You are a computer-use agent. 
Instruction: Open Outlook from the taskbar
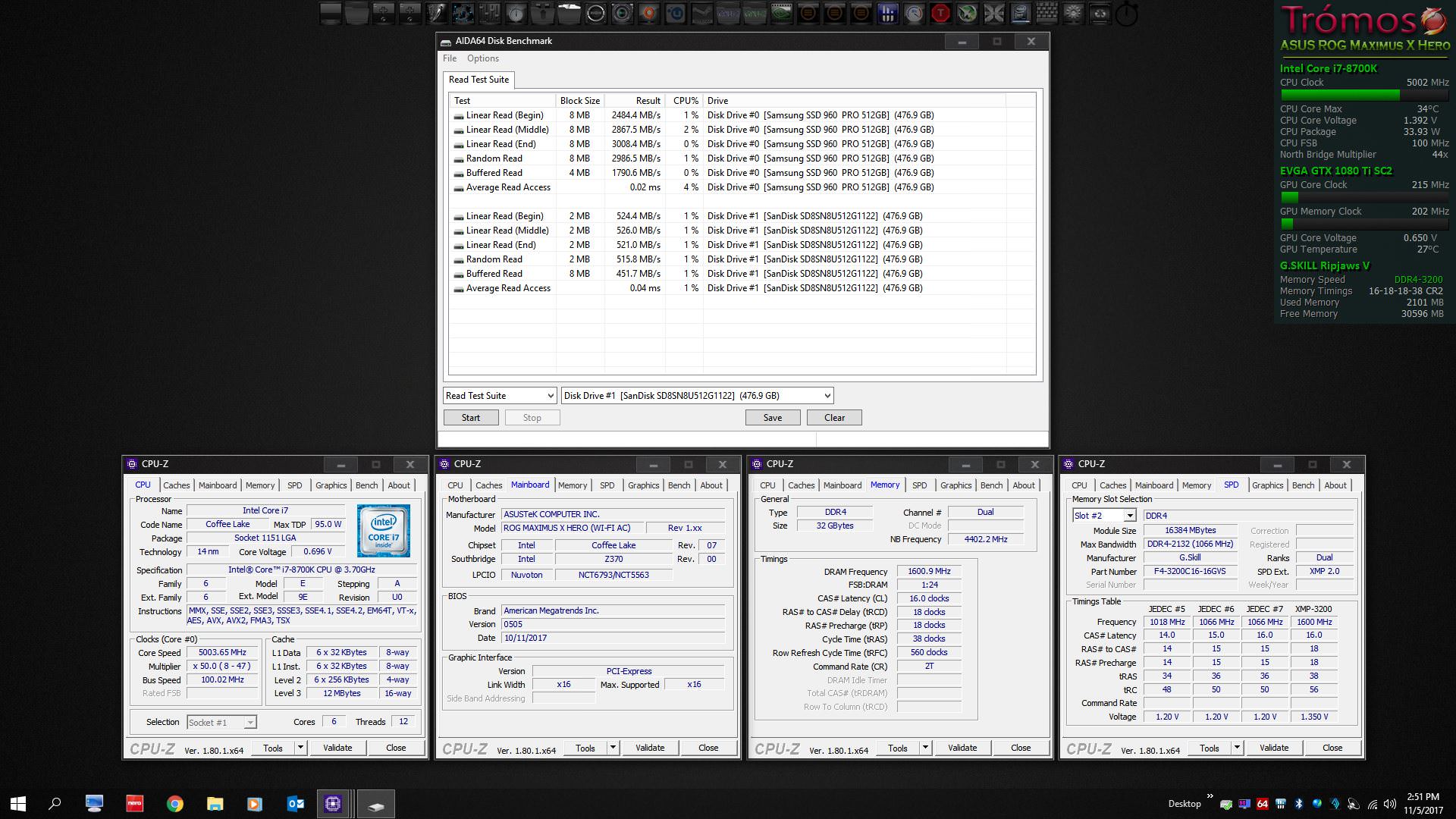(295, 804)
